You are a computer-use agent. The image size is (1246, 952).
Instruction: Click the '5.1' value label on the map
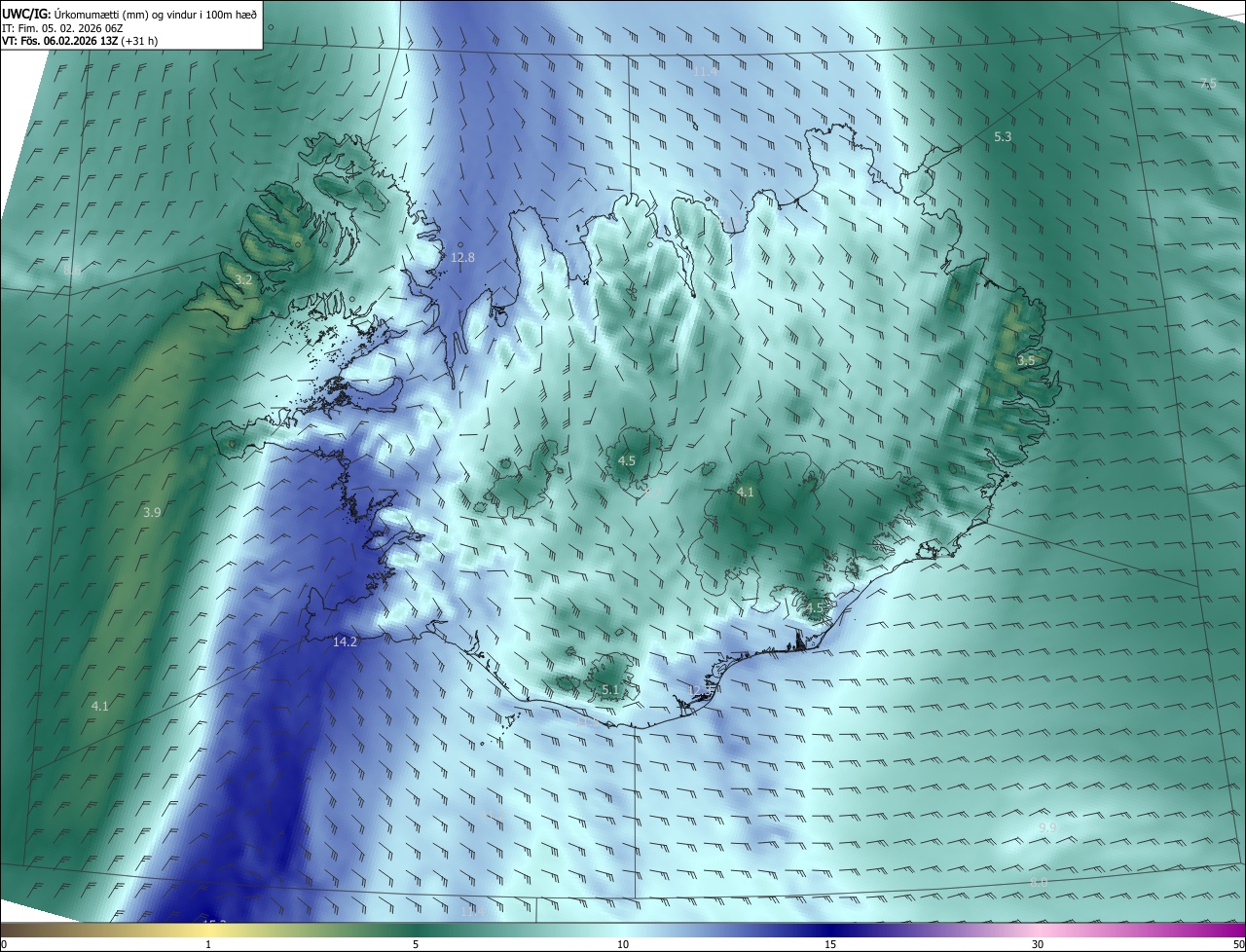[610, 690]
